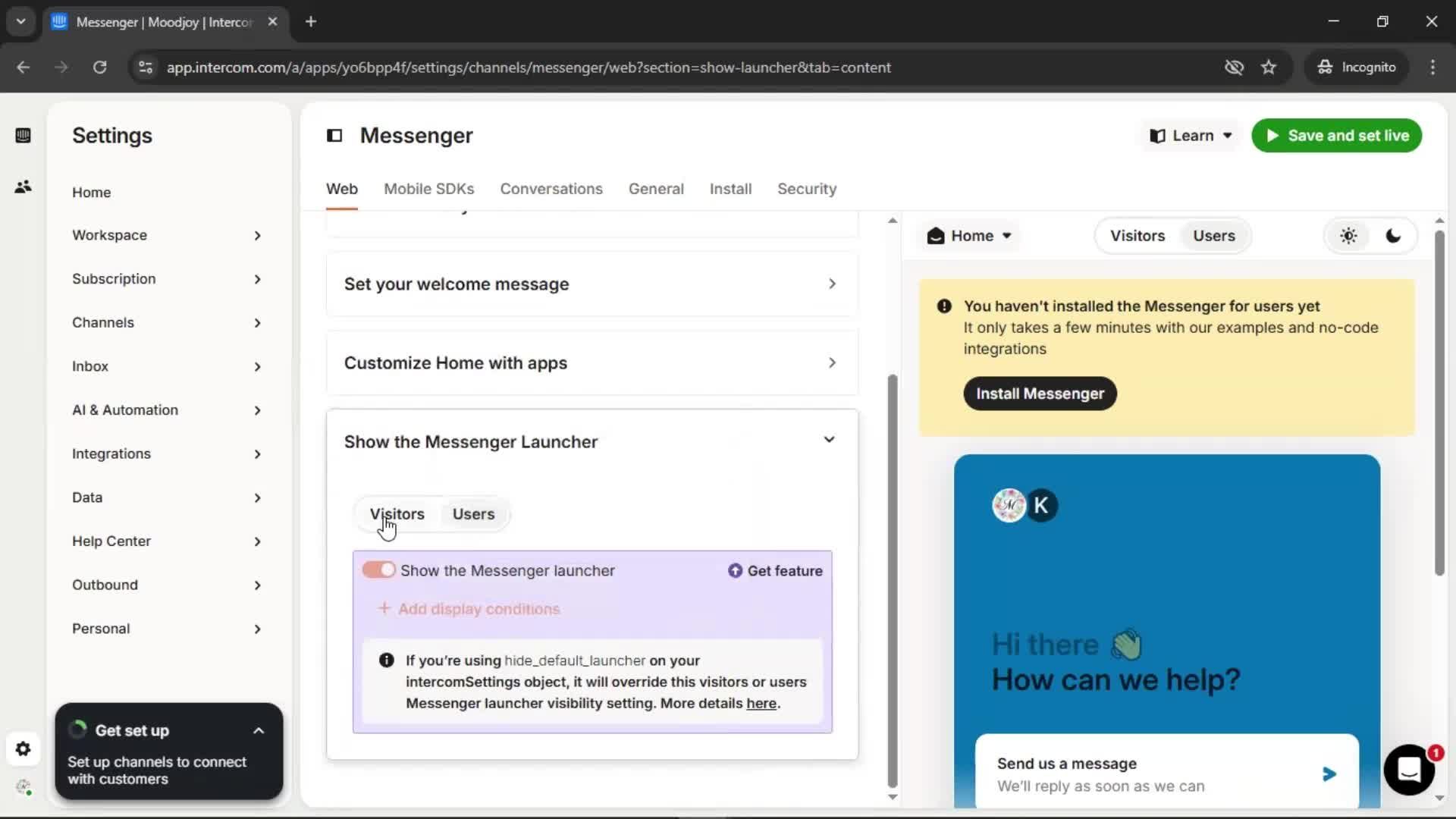Switch to Install tab
Viewport: 1456px width, 819px height.
point(730,189)
